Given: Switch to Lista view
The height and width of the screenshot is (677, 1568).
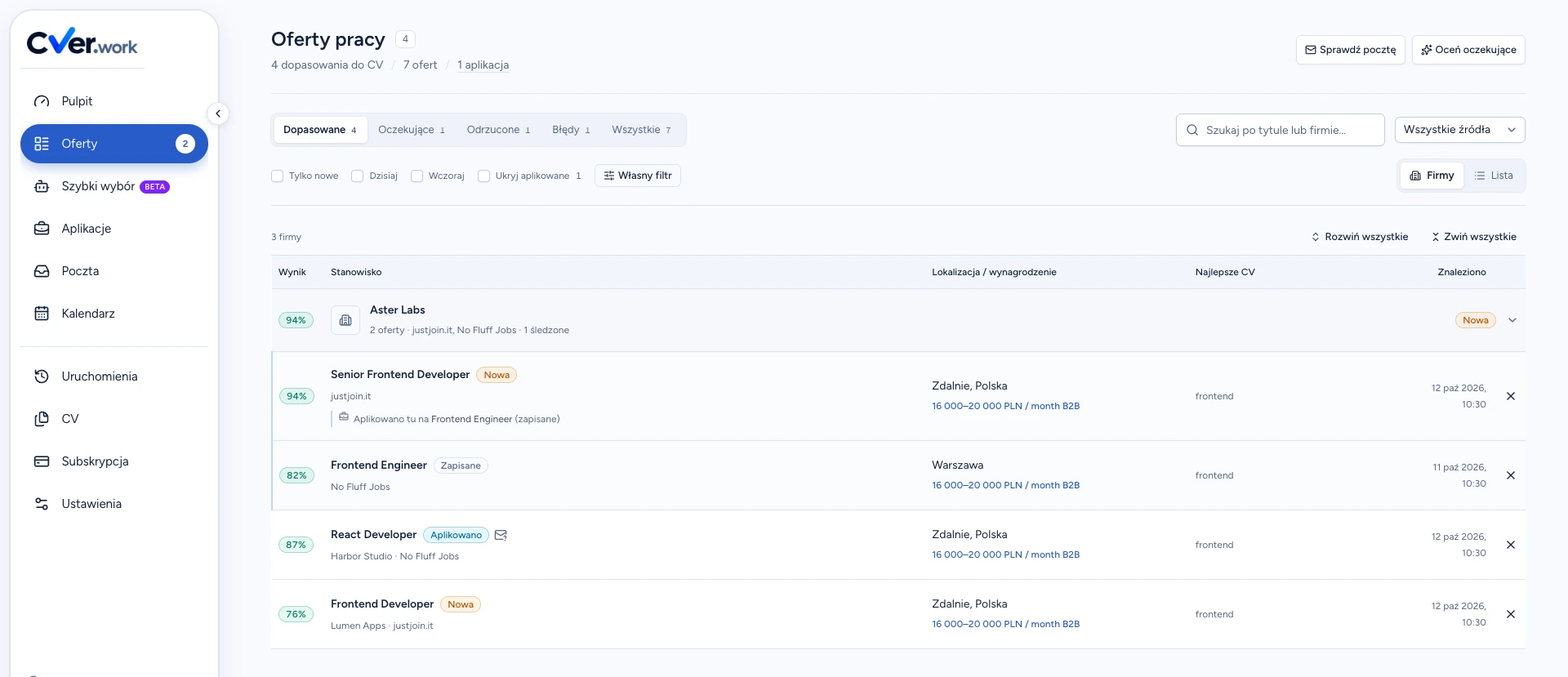Looking at the screenshot, I should pos(1494,176).
